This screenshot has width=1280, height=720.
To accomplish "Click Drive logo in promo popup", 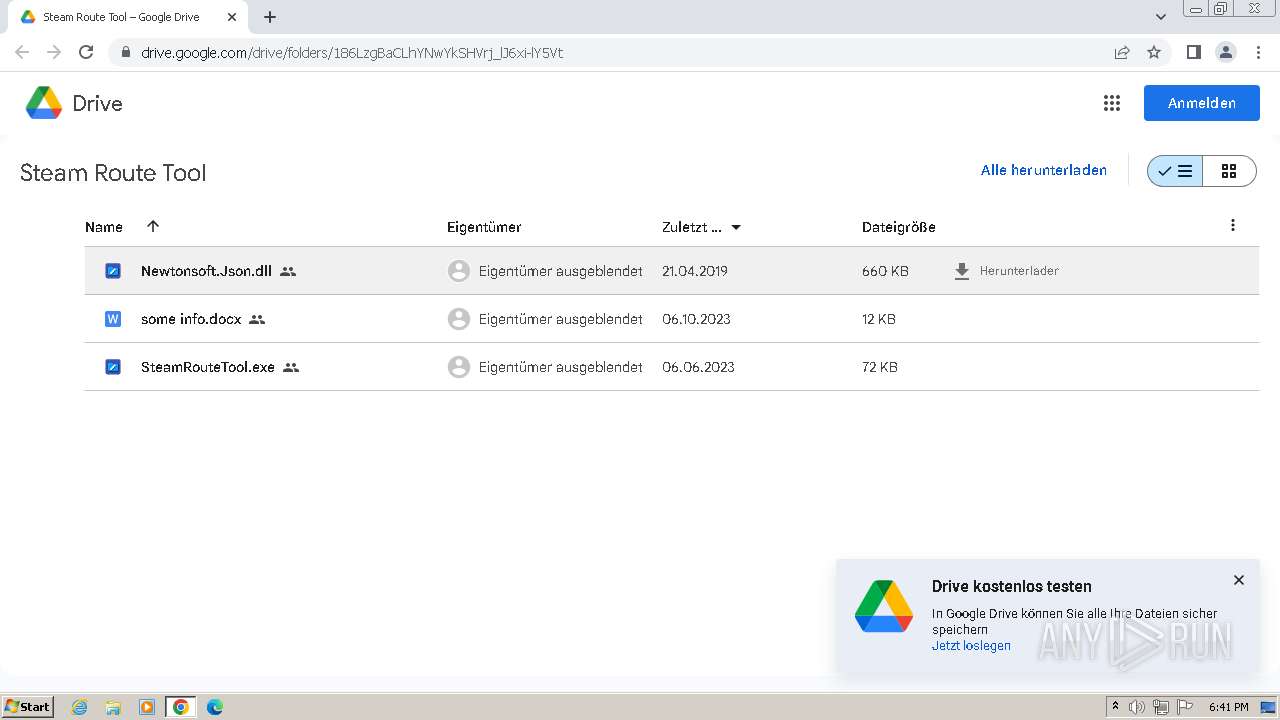I will pyautogui.click(x=884, y=607).
